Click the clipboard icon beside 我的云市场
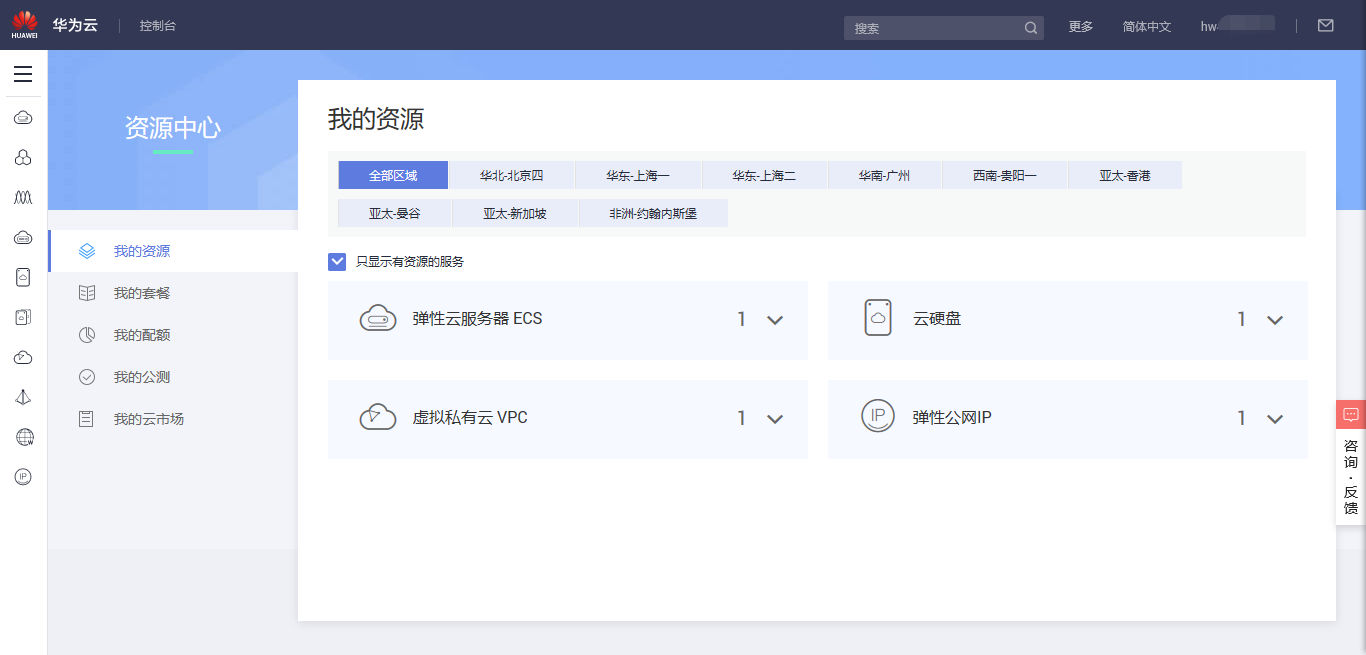The width and height of the screenshot is (1366, 655). 87,419
